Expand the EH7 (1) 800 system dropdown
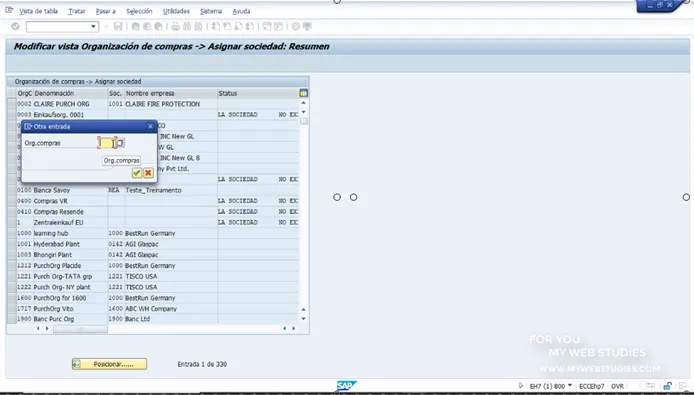The height and width of the screenshot is (395, 694). coord(570,386)
